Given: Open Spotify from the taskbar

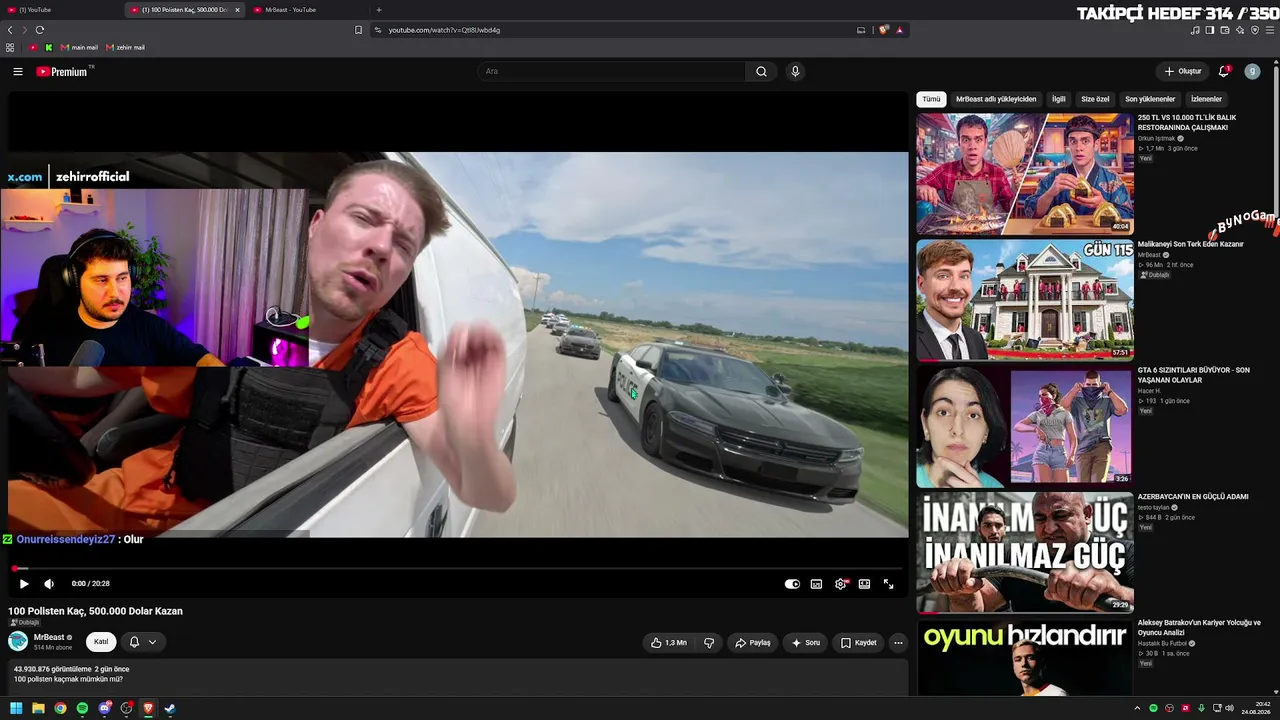Looking at the screenshot, I should tap(82, 709).
